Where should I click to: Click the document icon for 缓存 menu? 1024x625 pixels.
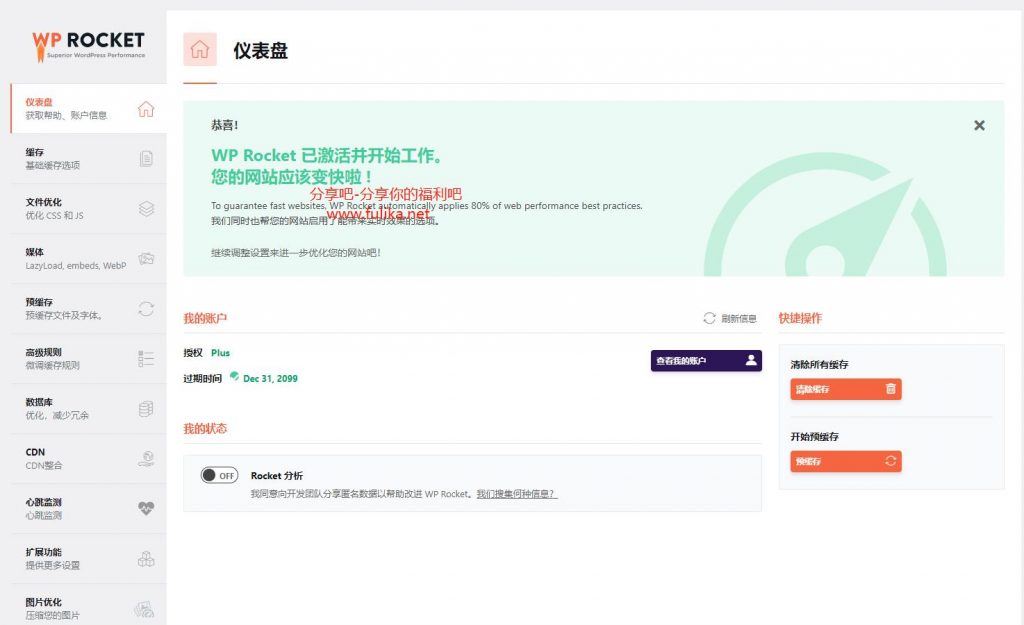pos(146,158)
